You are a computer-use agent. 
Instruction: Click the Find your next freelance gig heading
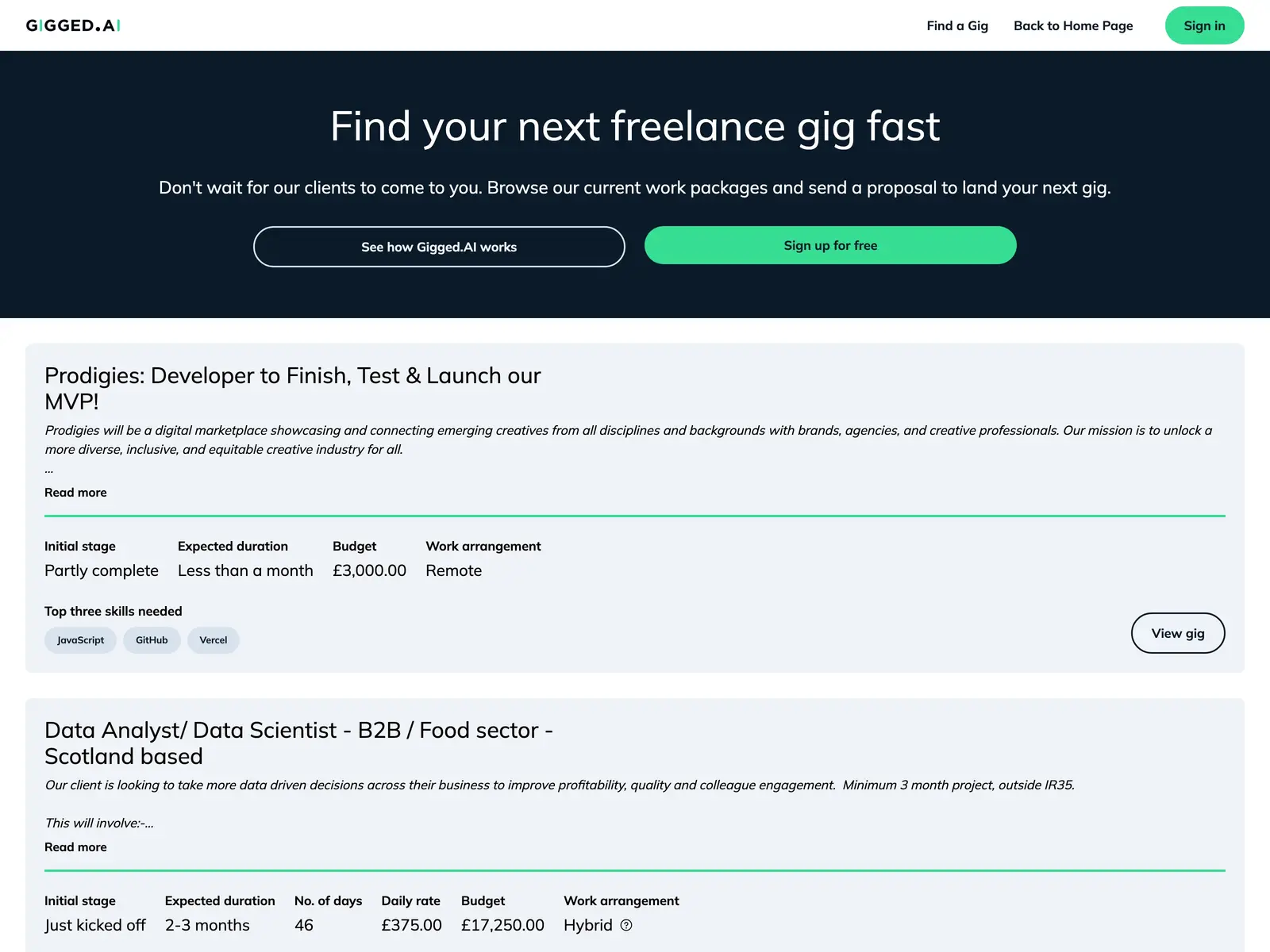coord(635,126)
